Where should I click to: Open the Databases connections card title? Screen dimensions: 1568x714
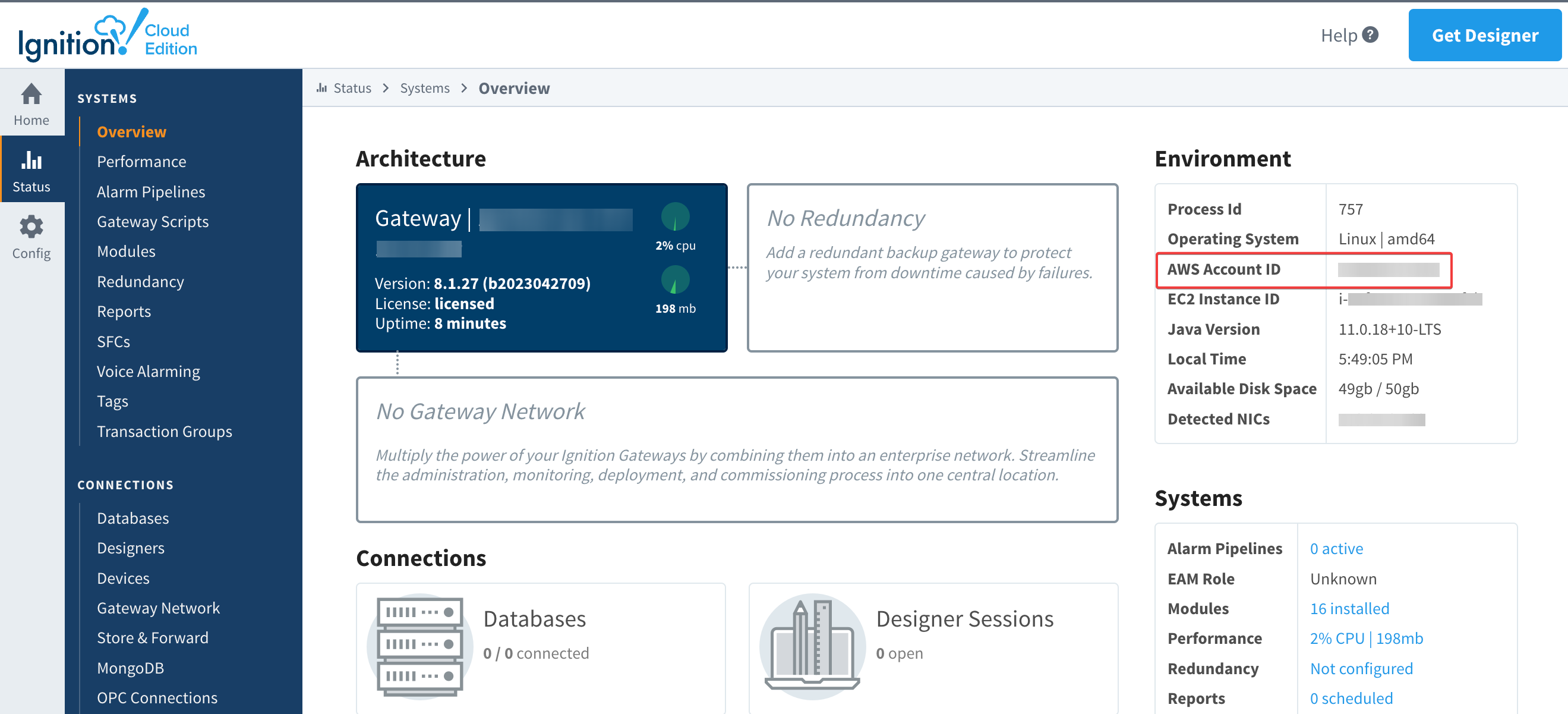pyautogui.click(x=534, y=618)
